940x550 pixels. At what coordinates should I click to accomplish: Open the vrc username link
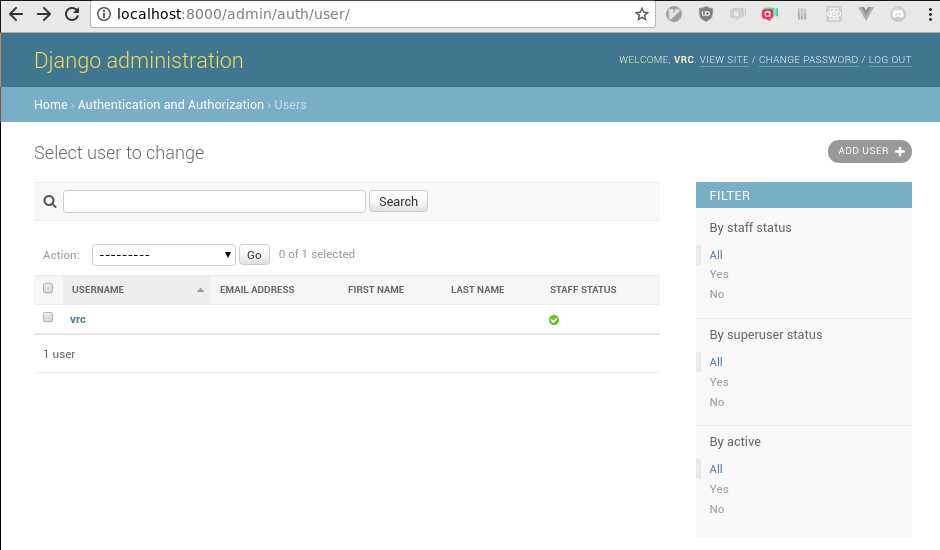78,319
